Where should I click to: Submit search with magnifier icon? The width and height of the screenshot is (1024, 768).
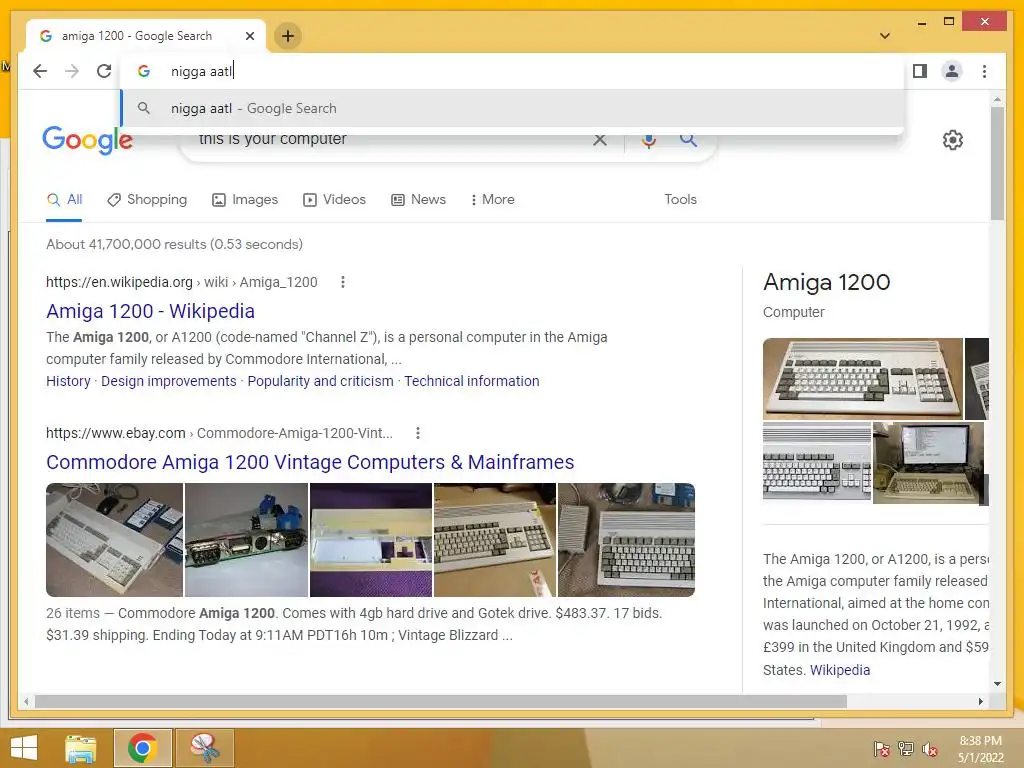pos(688,139)
